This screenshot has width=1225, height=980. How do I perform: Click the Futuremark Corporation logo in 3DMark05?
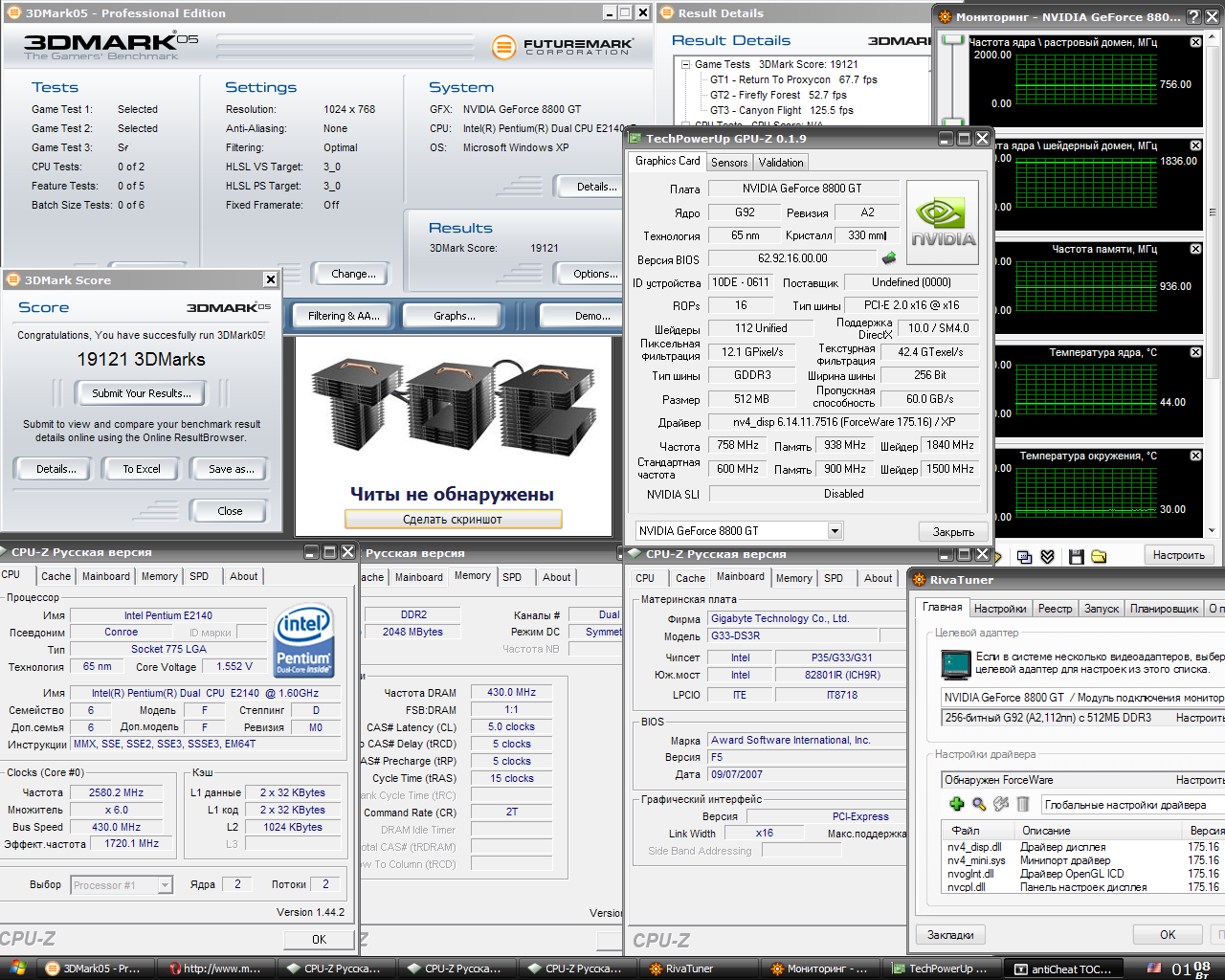coord(562,46)
